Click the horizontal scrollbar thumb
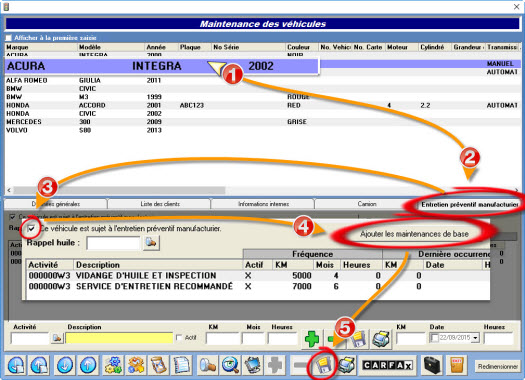The image size is (525, 380). 119,190
